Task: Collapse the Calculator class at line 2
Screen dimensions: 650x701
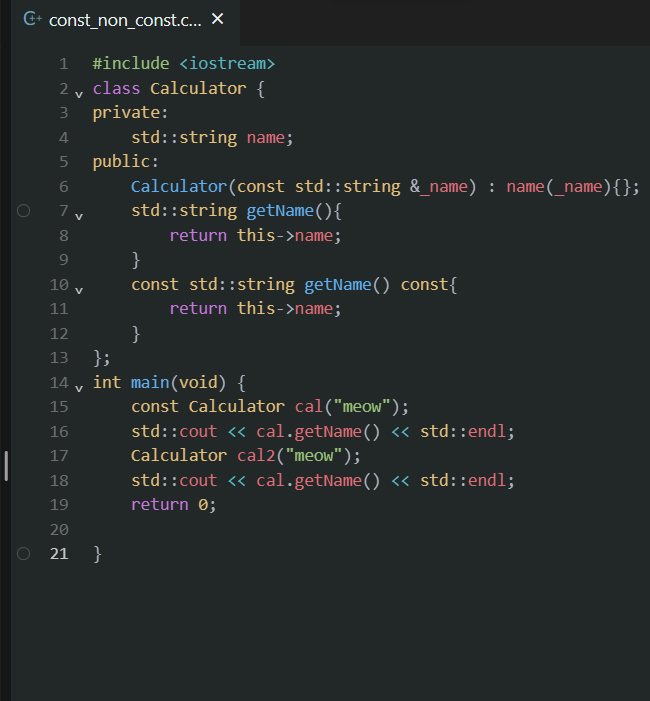Action: [x=79, y=92]
